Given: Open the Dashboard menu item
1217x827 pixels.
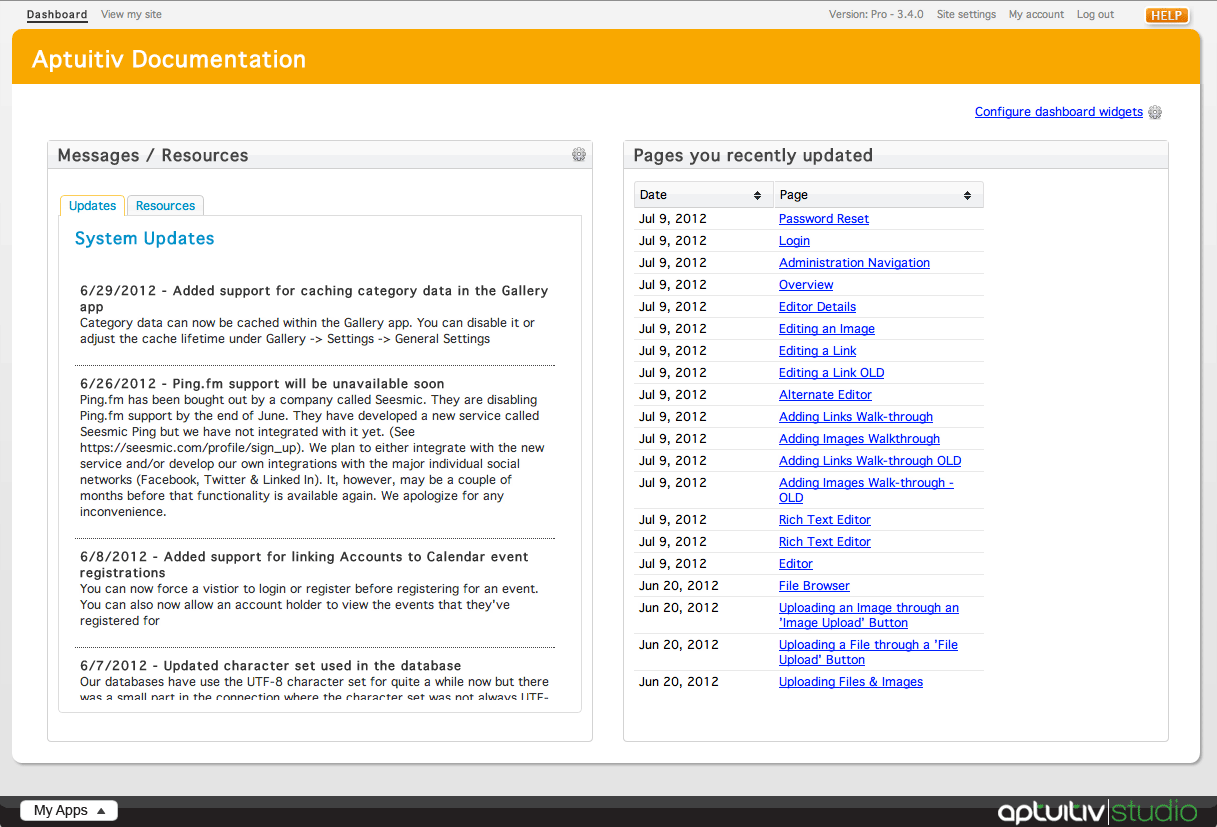Looking at the screenshot, I should (57, 15).
